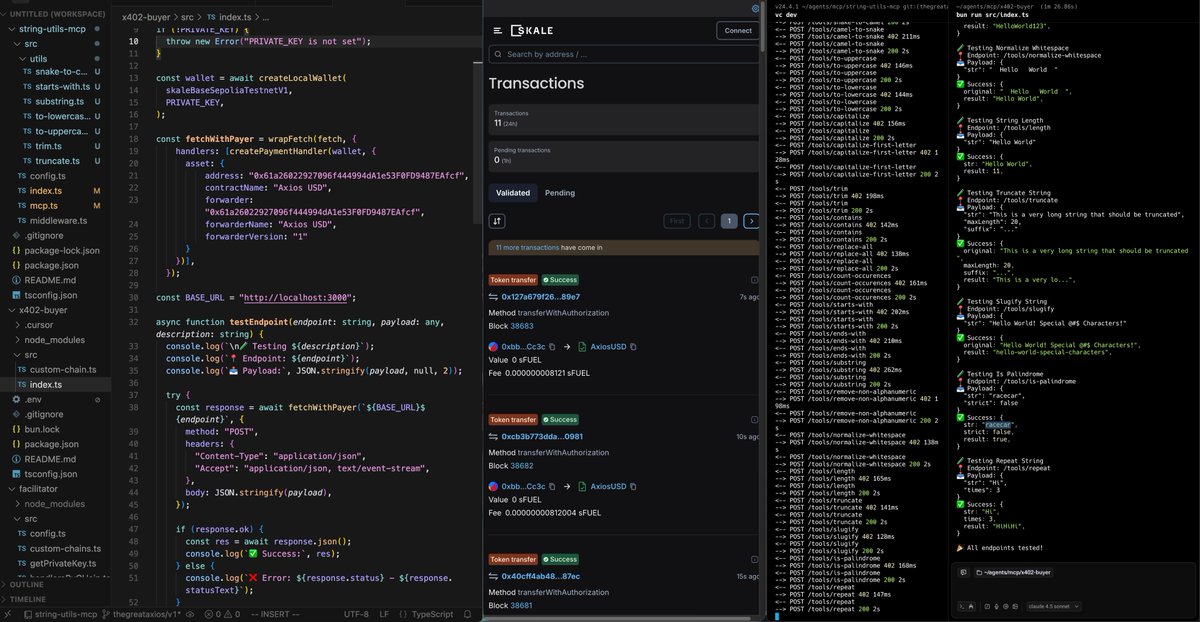1200x622 pixels.
Task: Open block 38683 link
Action: click(x=521, y=326)
